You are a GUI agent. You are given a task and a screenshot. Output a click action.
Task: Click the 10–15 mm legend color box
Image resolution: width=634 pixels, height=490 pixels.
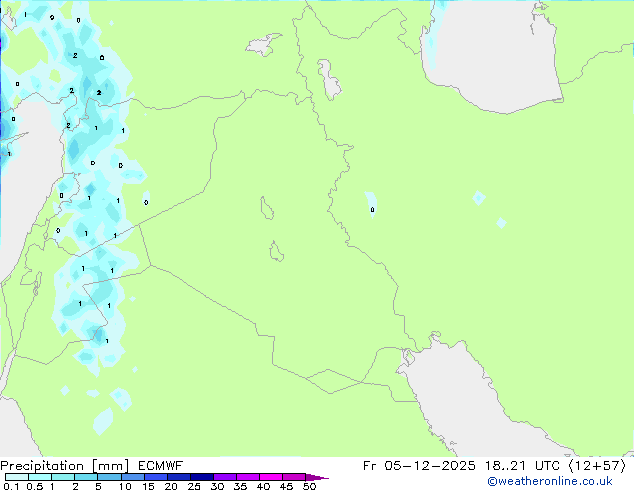pos(132,477)
